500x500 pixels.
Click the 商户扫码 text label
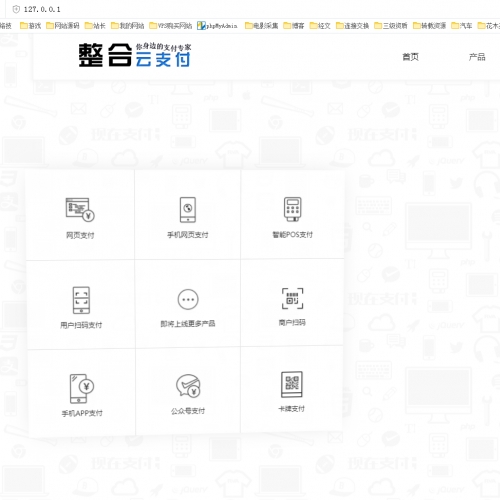(292, 322)
